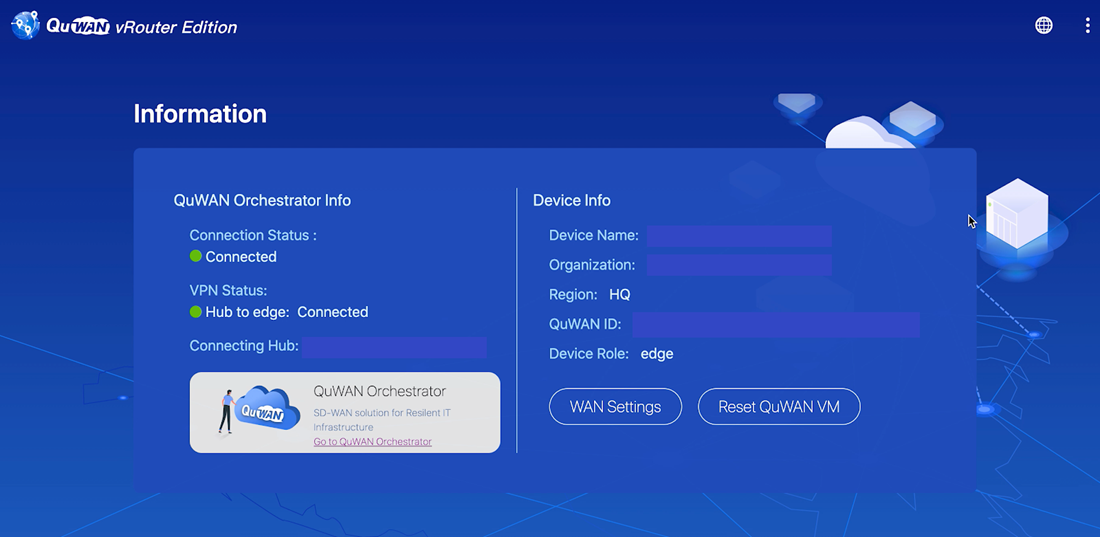Click the green Hub to edge status dot

coord(196,312)
